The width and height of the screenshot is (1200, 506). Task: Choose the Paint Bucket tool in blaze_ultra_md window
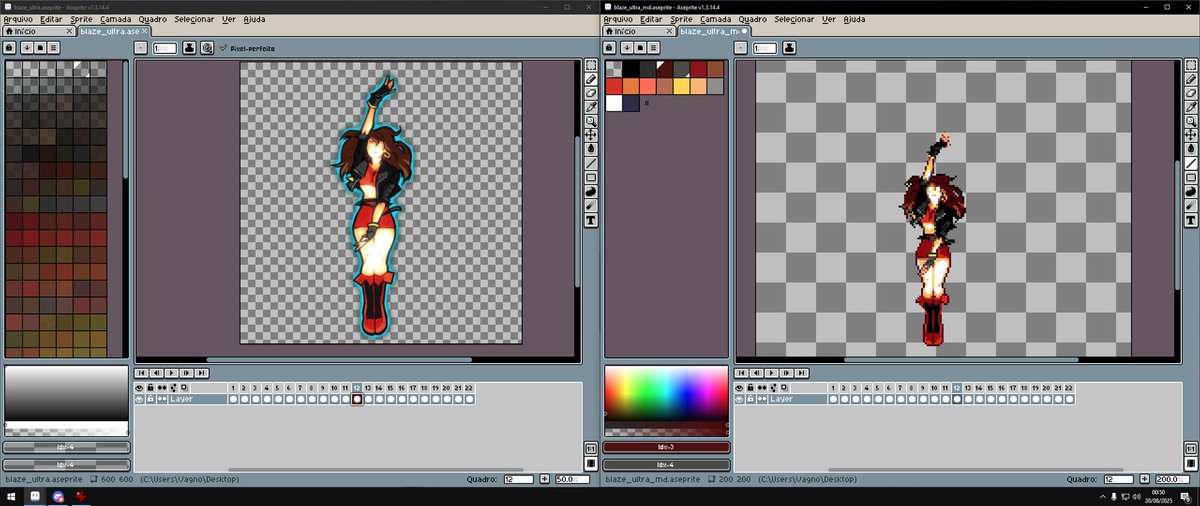[x=1191, y=149]
